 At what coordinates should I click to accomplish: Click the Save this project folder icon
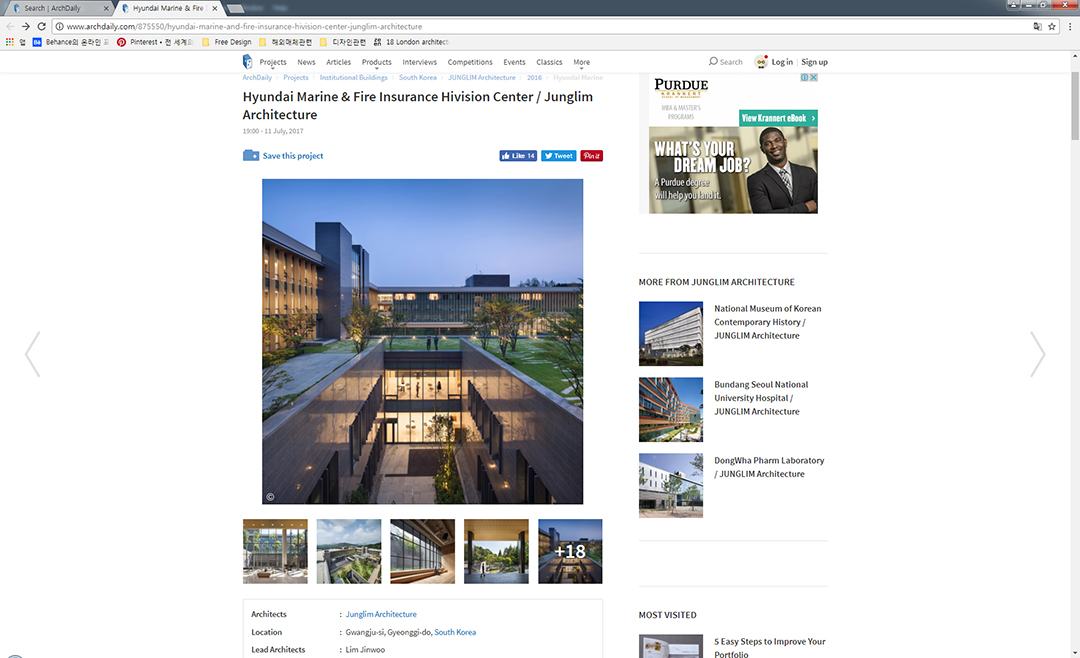(251, 156)
